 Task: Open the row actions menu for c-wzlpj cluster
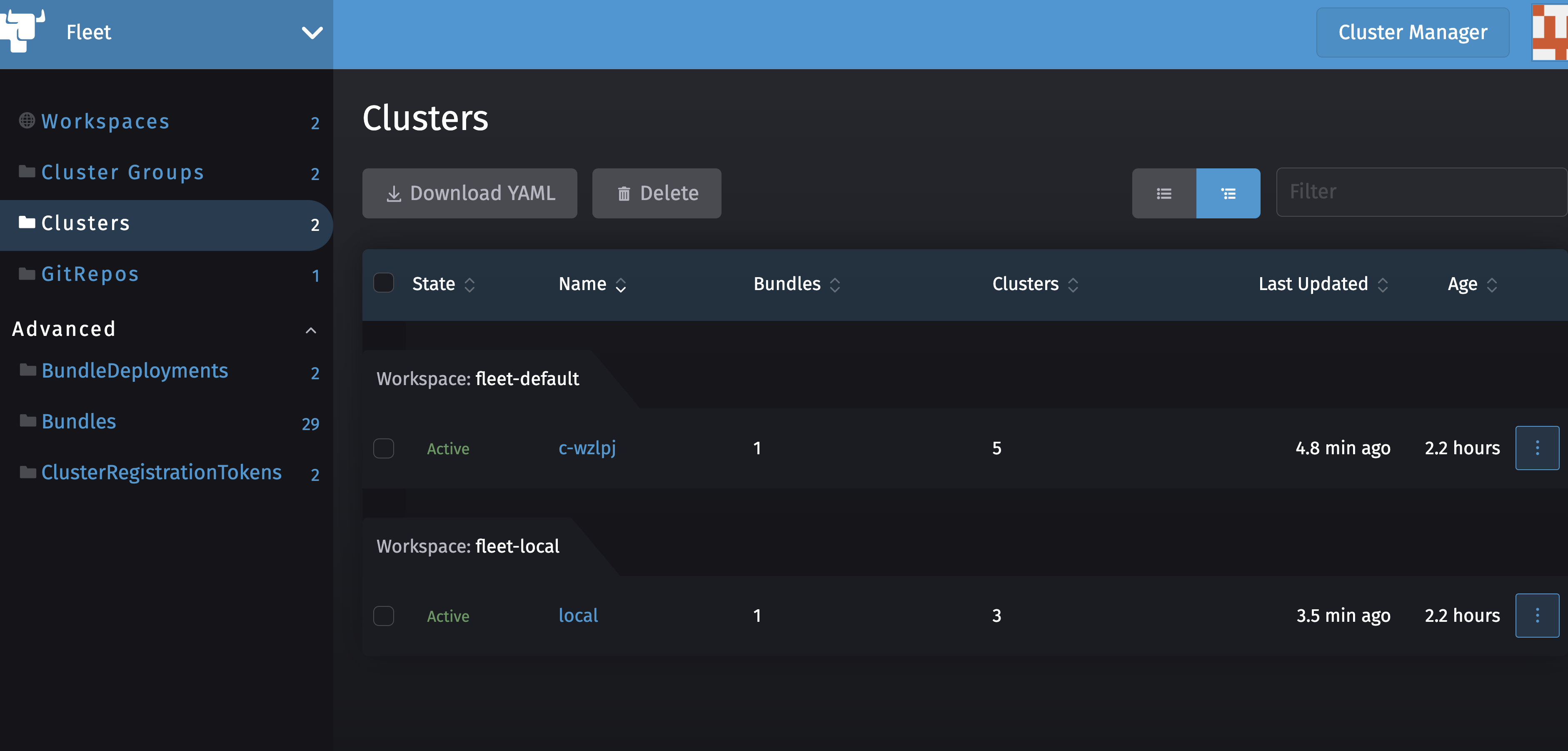pos(1537,448)
